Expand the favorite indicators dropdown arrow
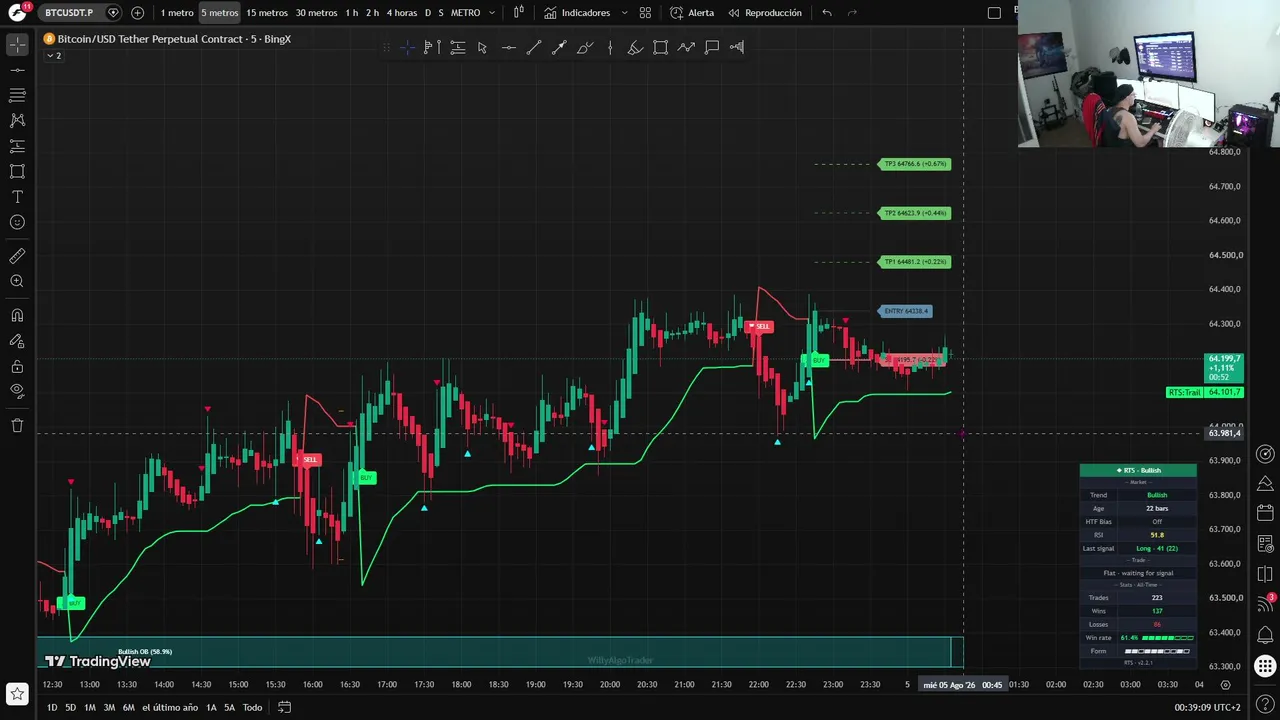 pyautogui.click(x=625, y=13)
